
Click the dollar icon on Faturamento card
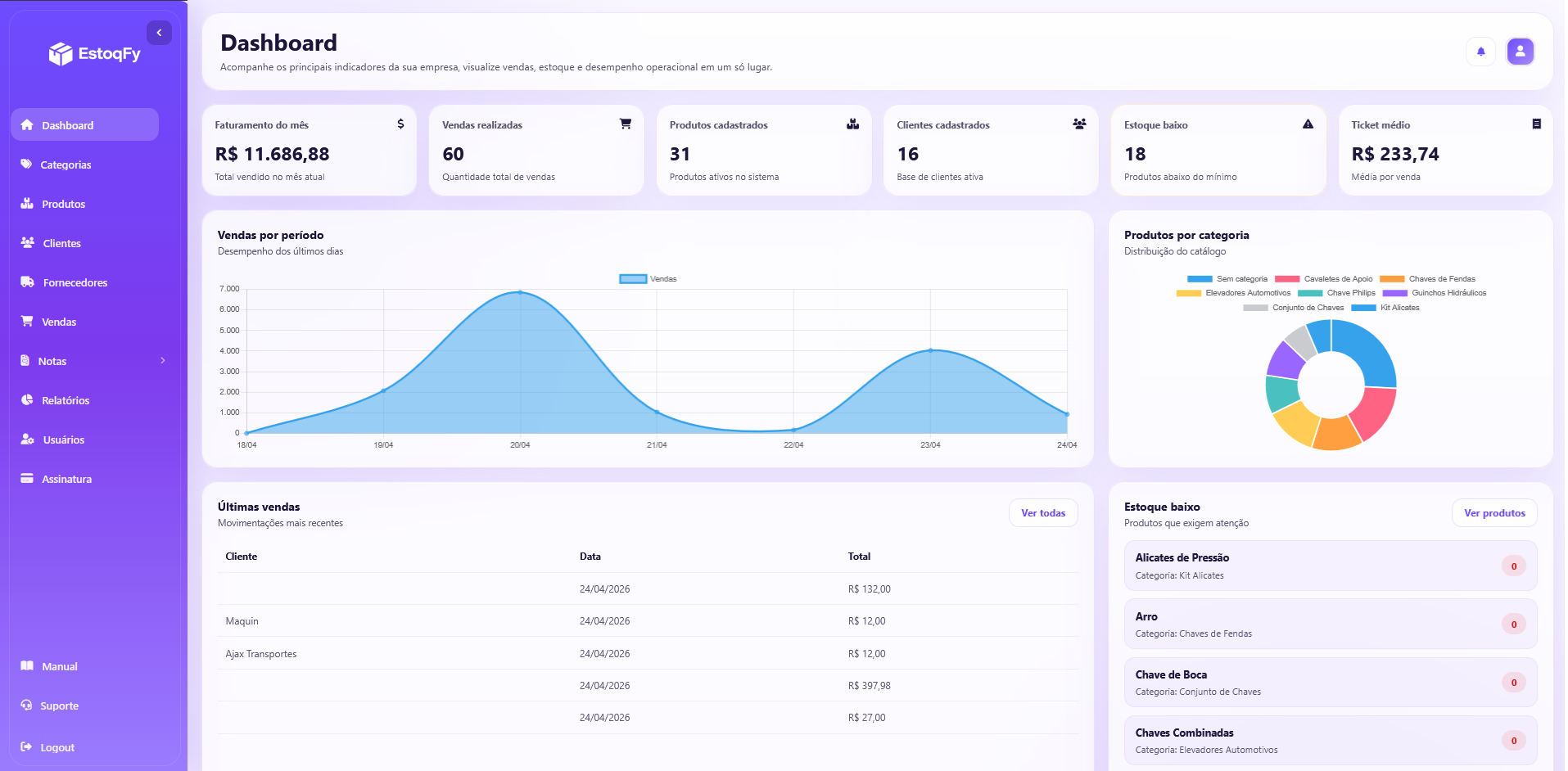(x=400, y=124)
